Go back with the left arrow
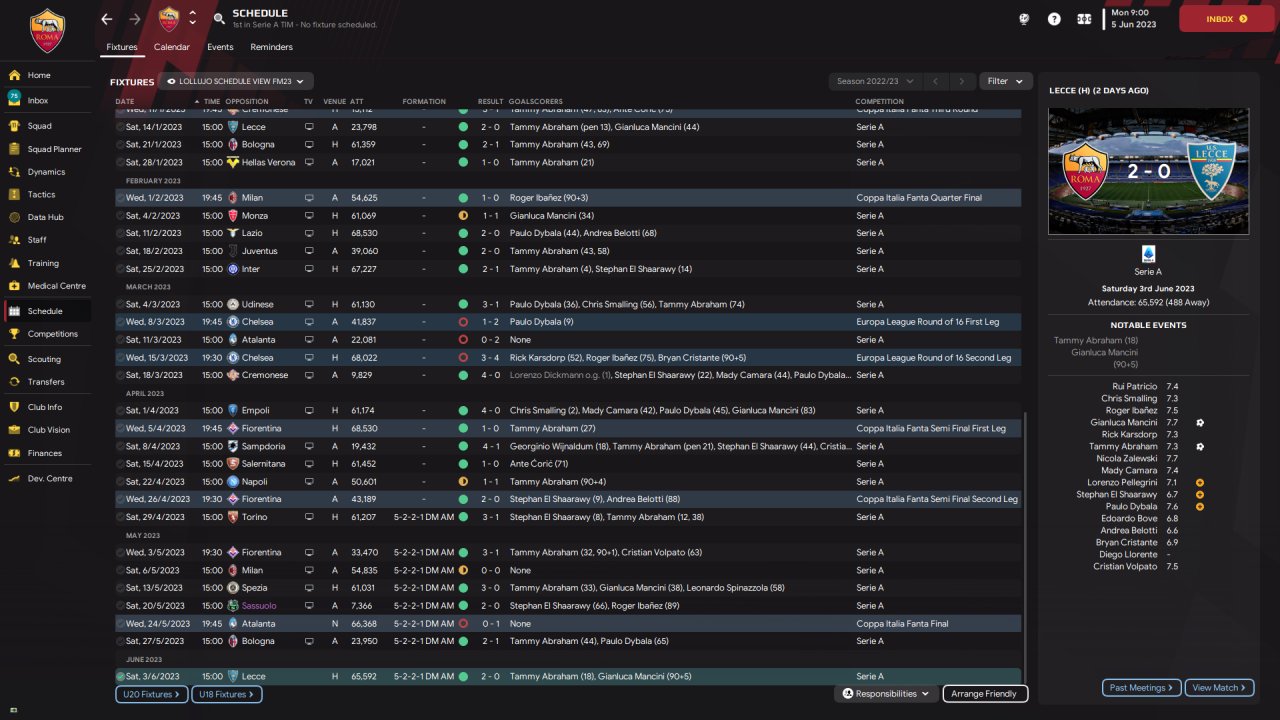Screen dimensions: 1280x720 pos(107,19)
